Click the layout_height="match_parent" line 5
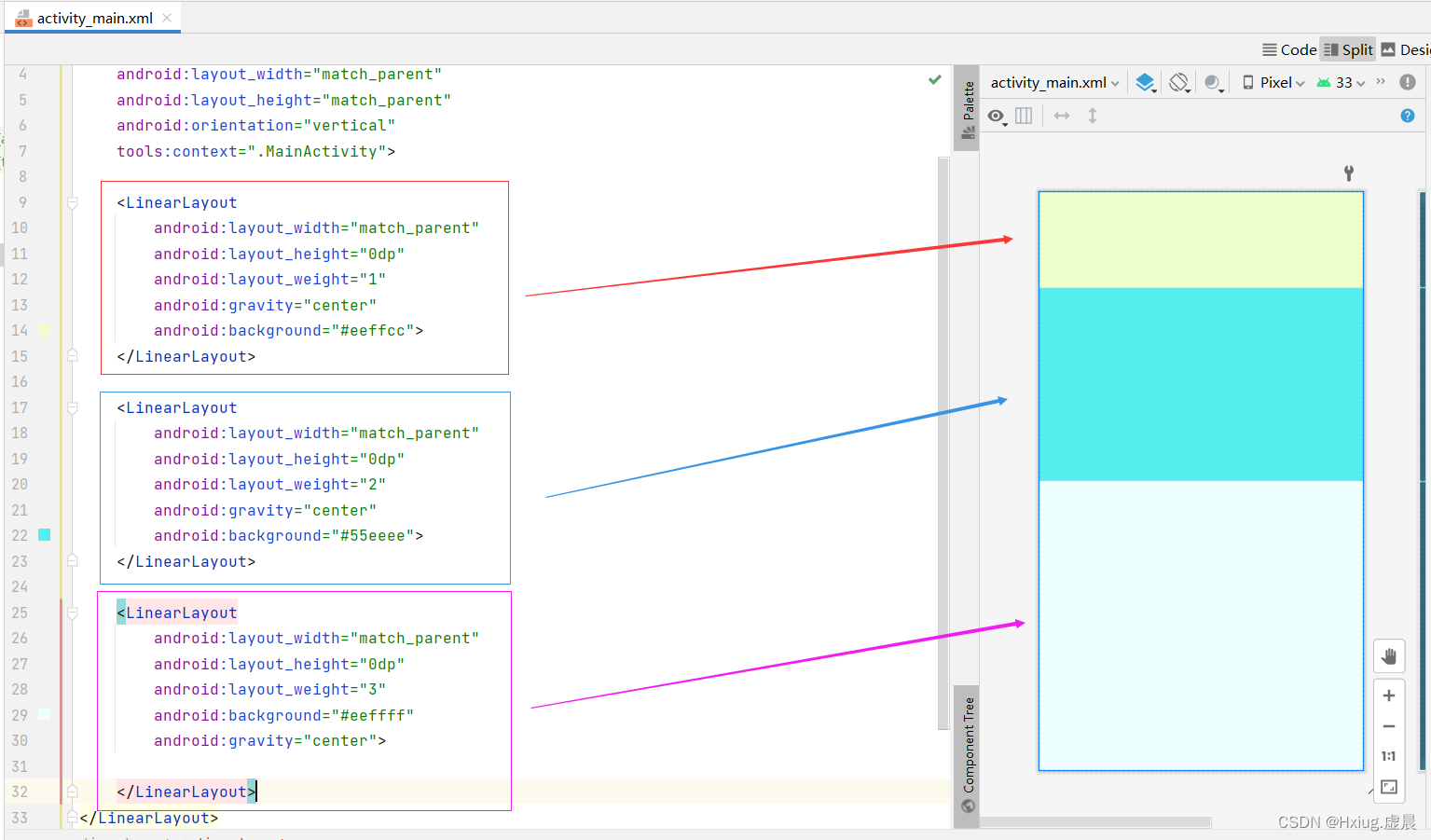The image size is (1431, 840). coord(283,100)
